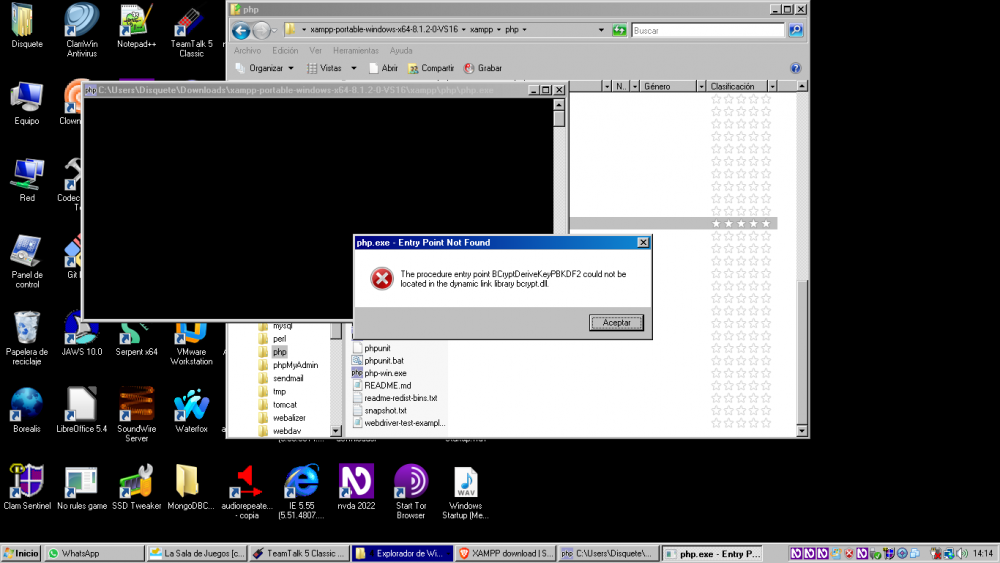Open the Notepad++ desktop icon
The height and width of the screenshot is (563, 1000).
click(x=136, y=24)
